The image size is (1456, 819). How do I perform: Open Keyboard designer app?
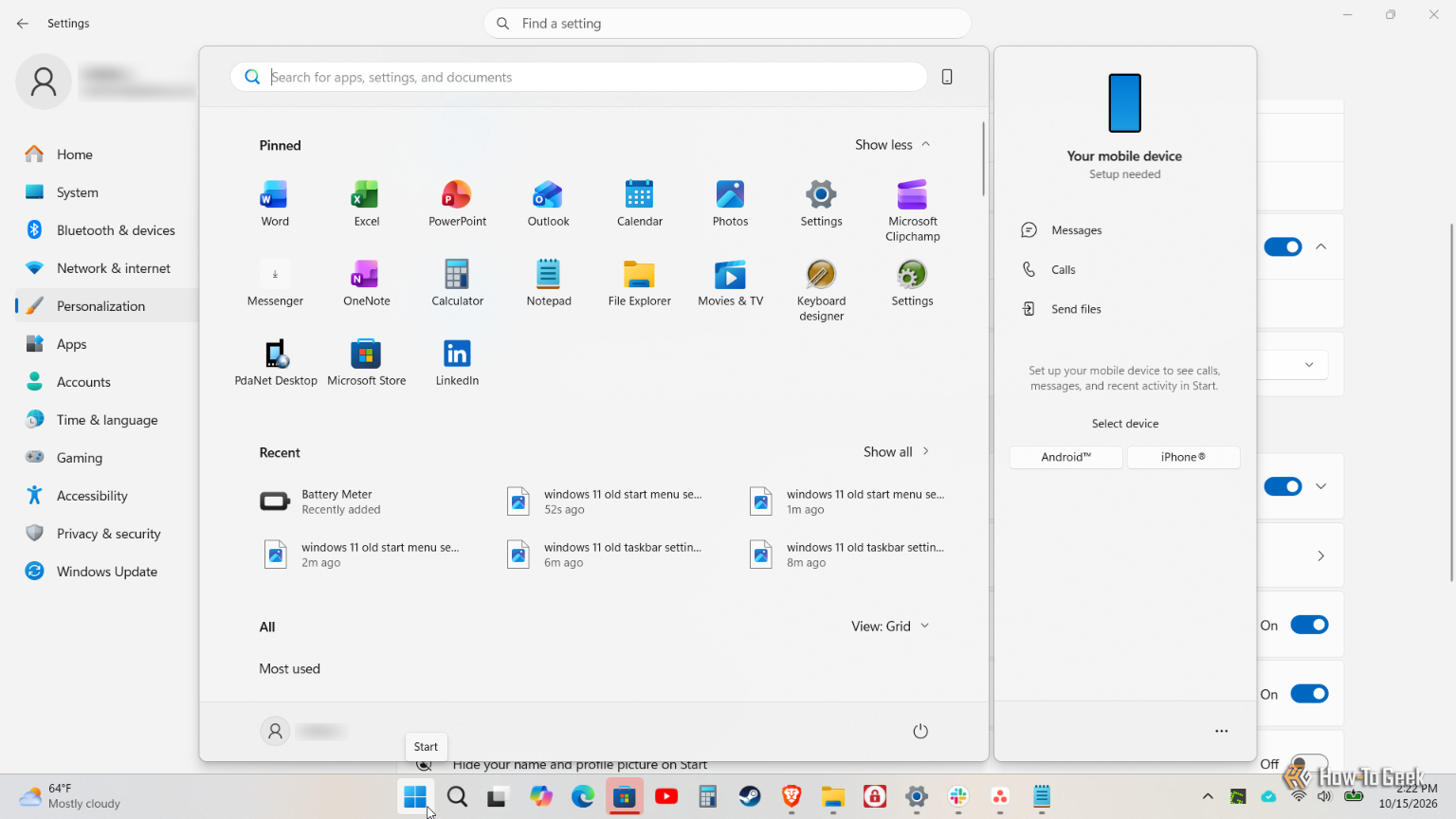(821, 290)
